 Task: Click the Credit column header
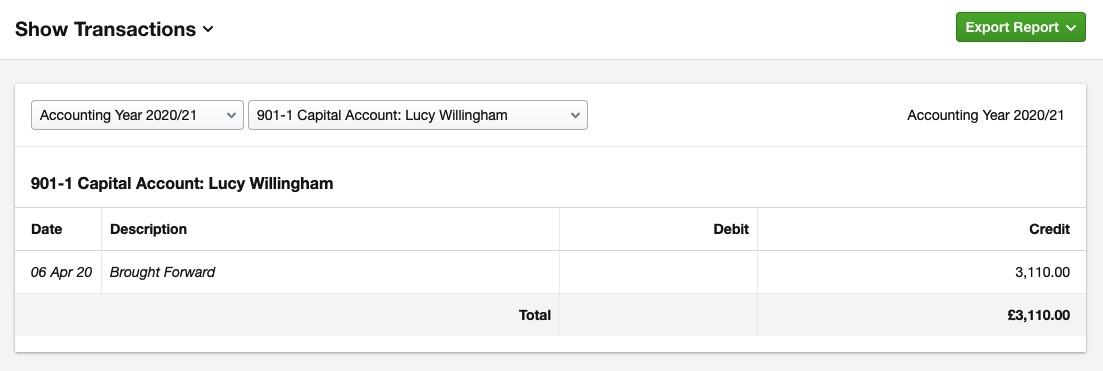click(1049, 229)
